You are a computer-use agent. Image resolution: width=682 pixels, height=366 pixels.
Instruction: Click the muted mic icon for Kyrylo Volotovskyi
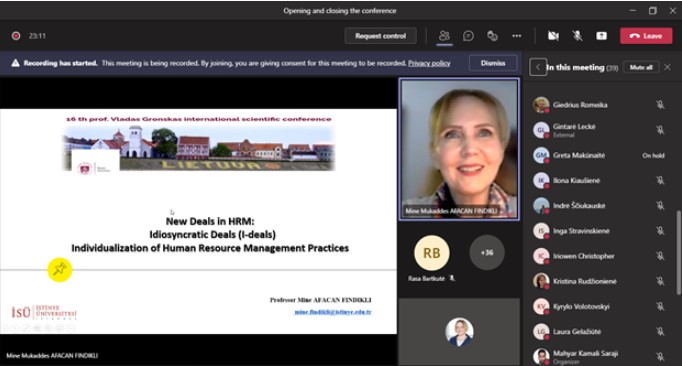click(x=660, y=306)
